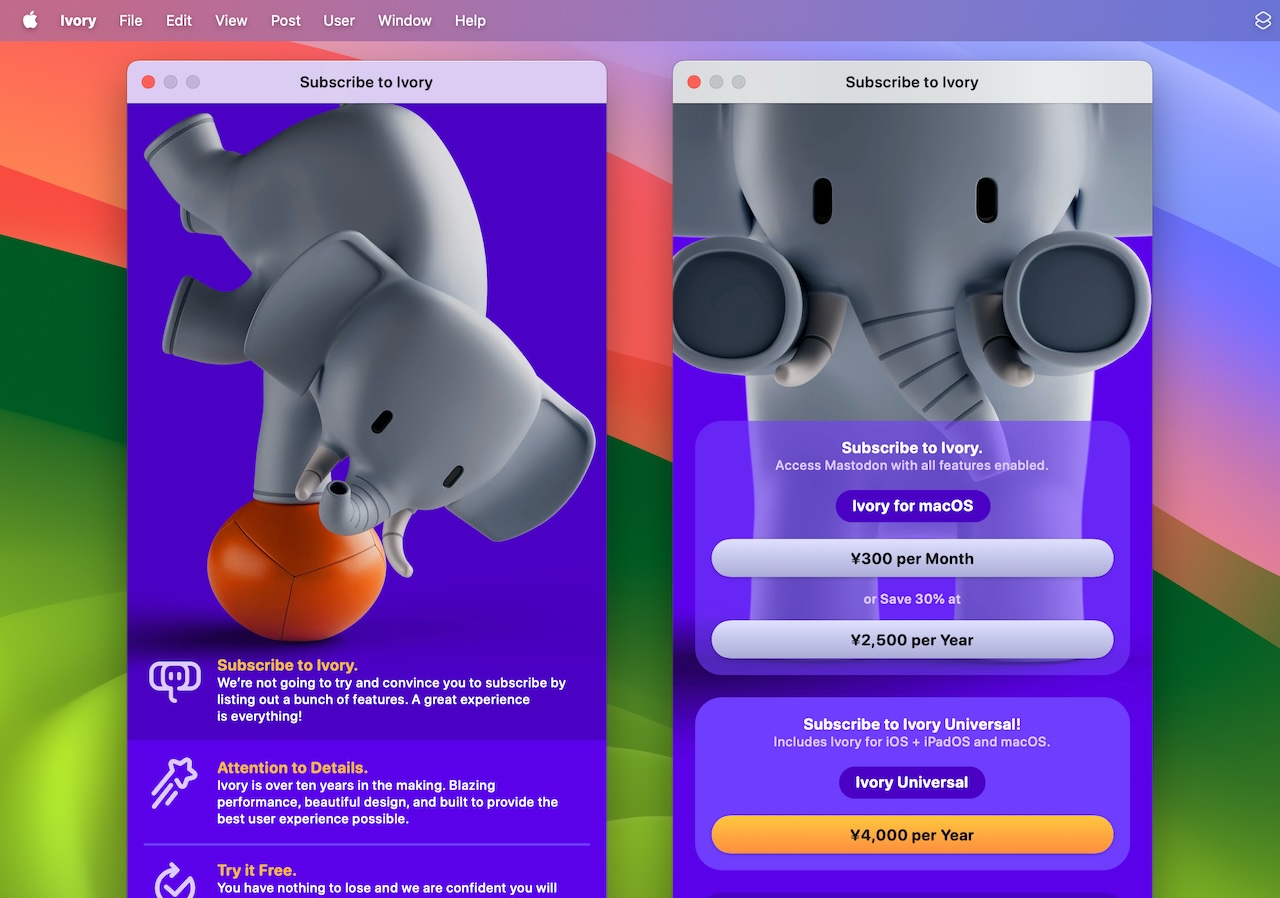Choose the ¥300 per Month subscription

tap(912, 558)
